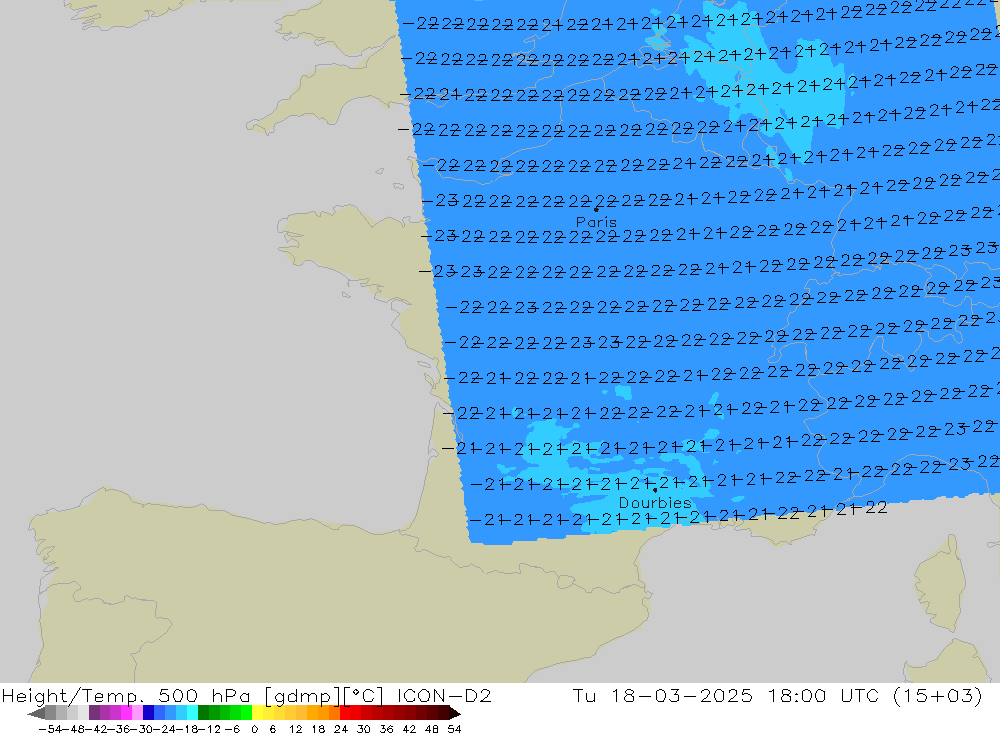The height and width of the screenshot is (733, 1000).
Task: Click the 'Height/Temp. 500 hPa' title text
Action: click(126, 695)
